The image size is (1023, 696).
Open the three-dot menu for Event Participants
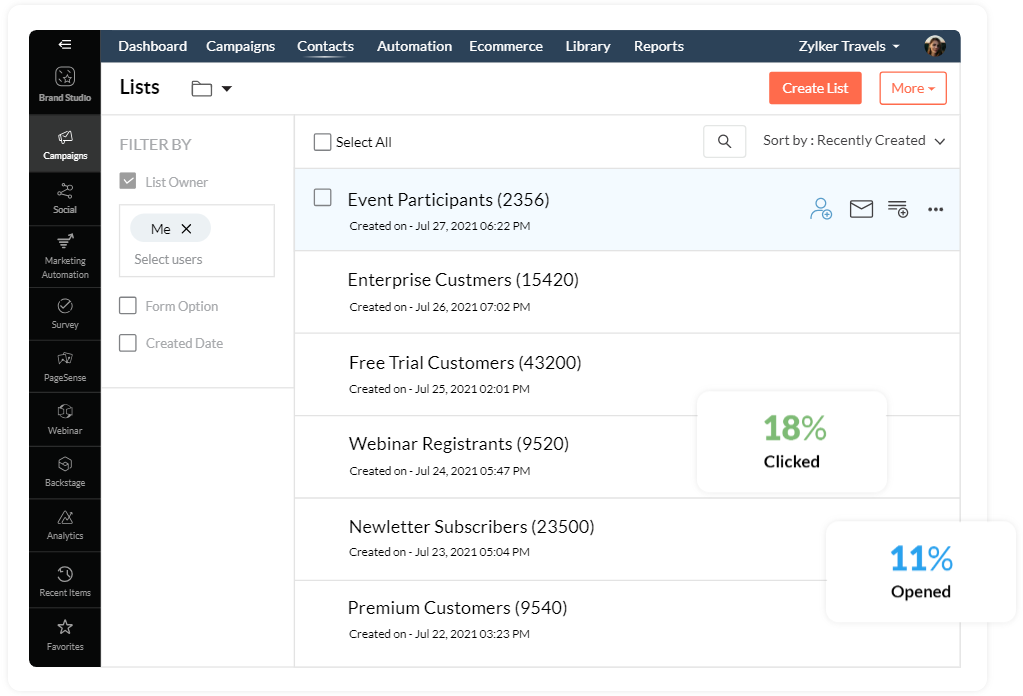(x=935, y=209)
